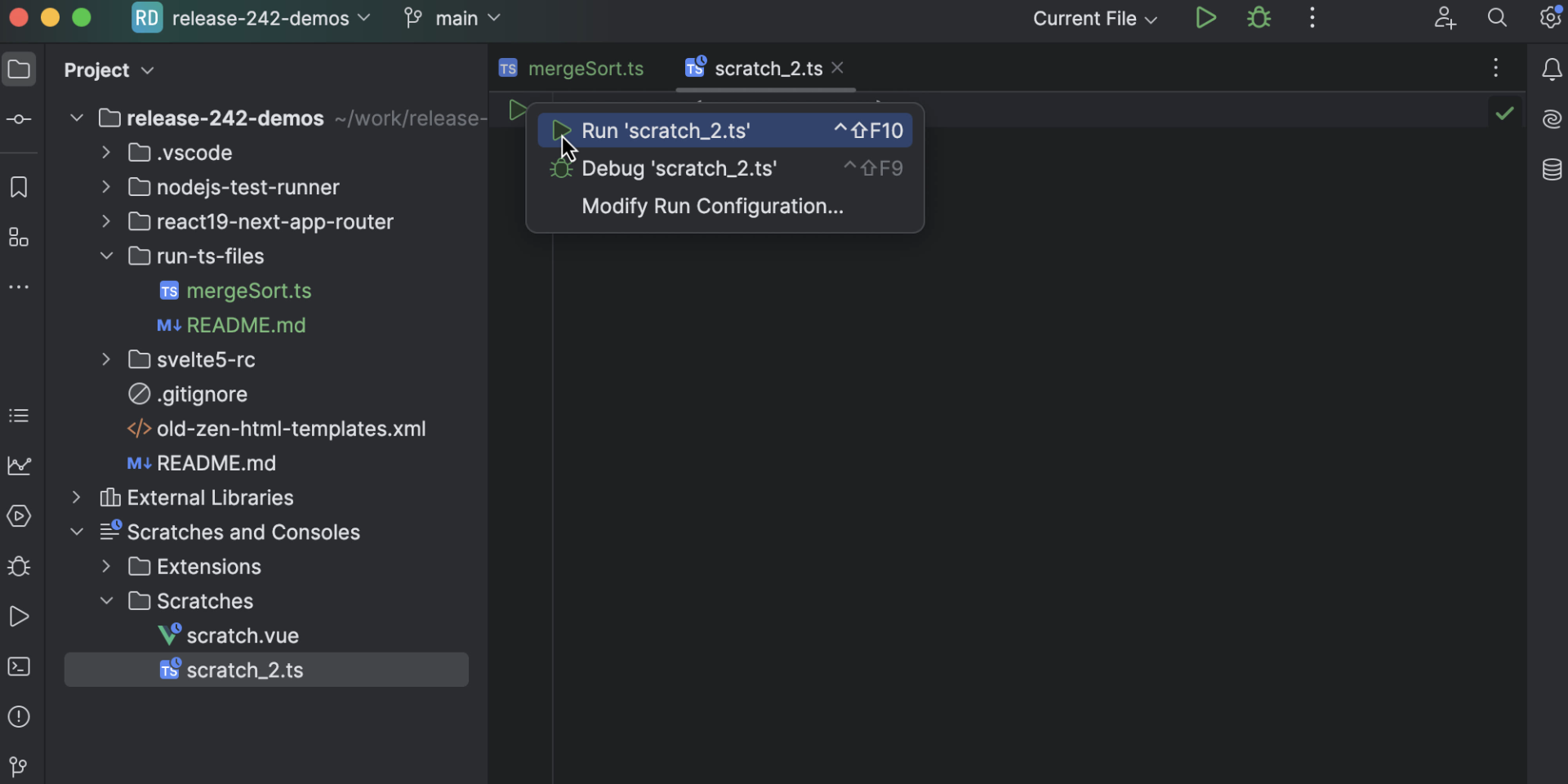Open the Current File run configuration dropdown
Screen dimensions: 1568x784
tap(1094, 18)
